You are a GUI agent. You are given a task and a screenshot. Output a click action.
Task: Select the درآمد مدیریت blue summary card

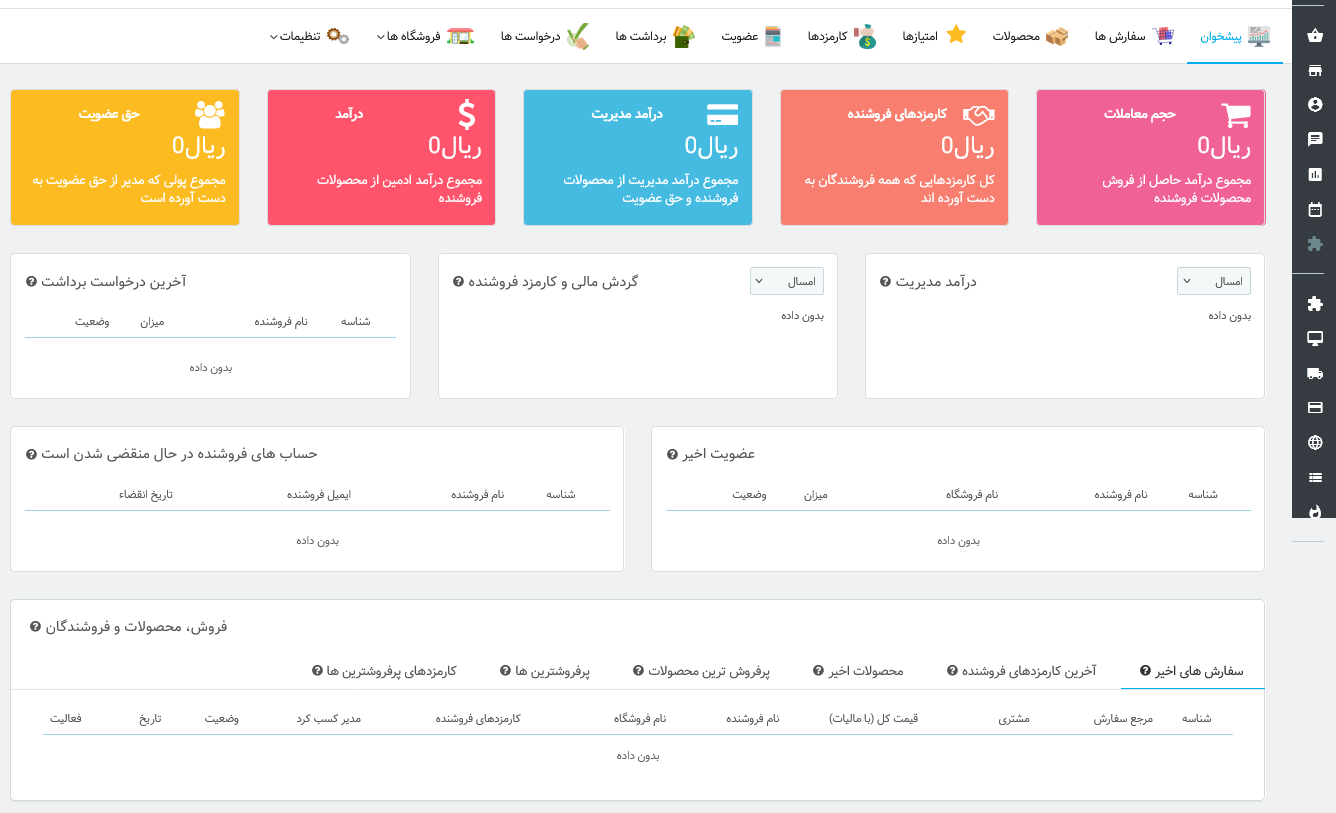pyautogui.click(x=638, y=157)
